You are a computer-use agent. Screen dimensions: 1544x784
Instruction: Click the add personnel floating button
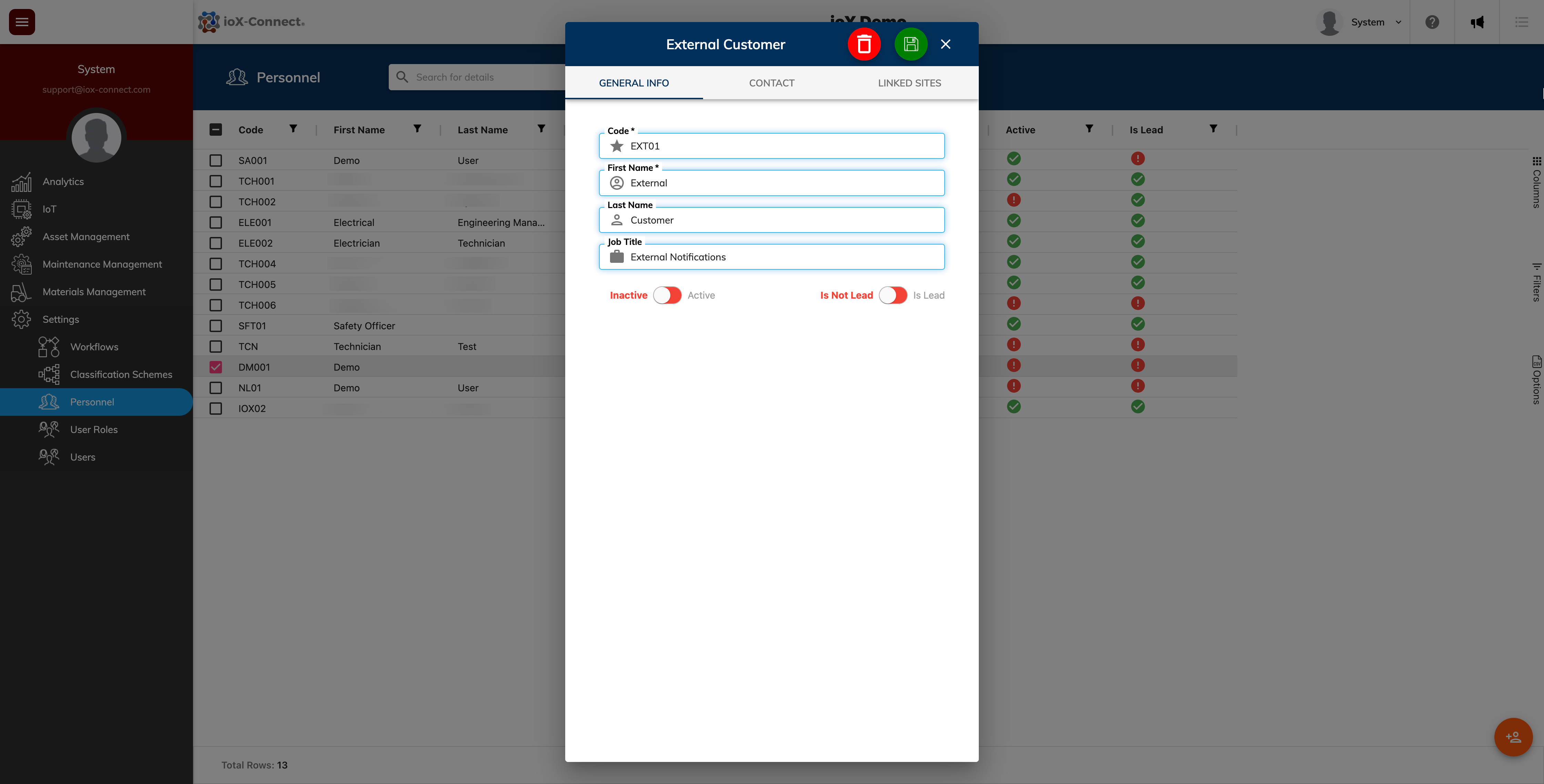pos(1513,737)
